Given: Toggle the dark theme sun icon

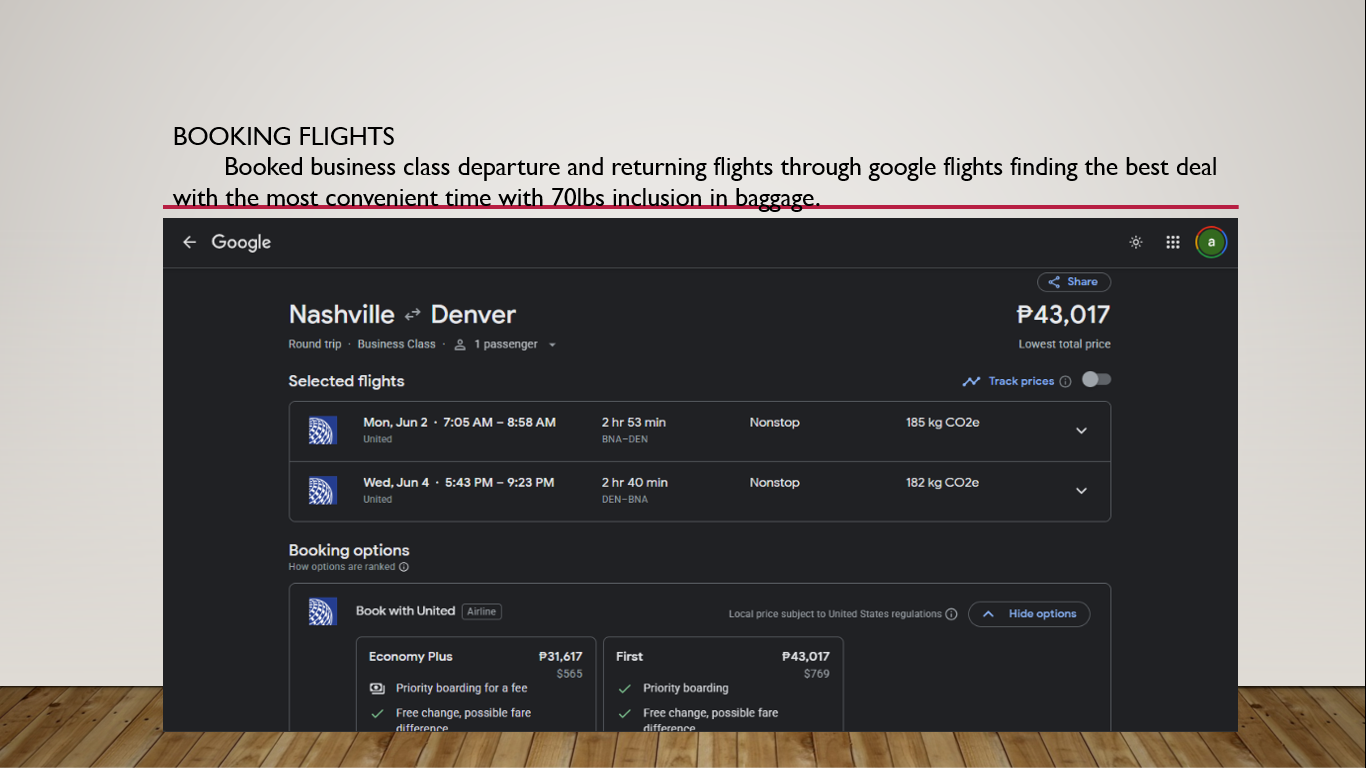Looking at the screenshot, I should point(1136,242).
